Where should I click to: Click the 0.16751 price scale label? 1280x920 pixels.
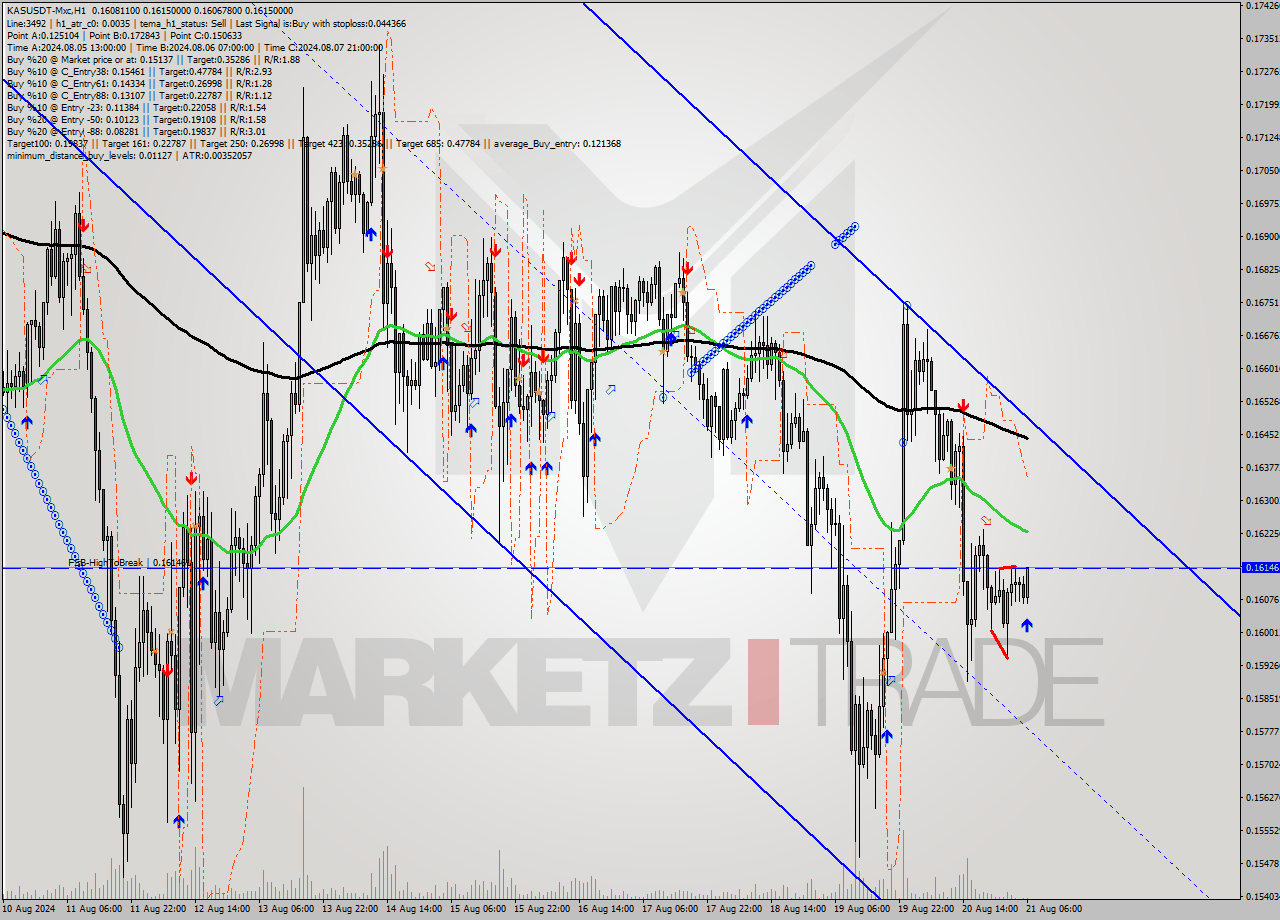point(1262,302)
